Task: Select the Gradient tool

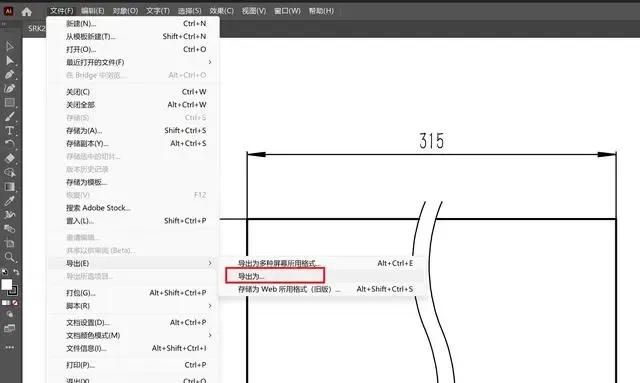Action: (x=9, y=187)
